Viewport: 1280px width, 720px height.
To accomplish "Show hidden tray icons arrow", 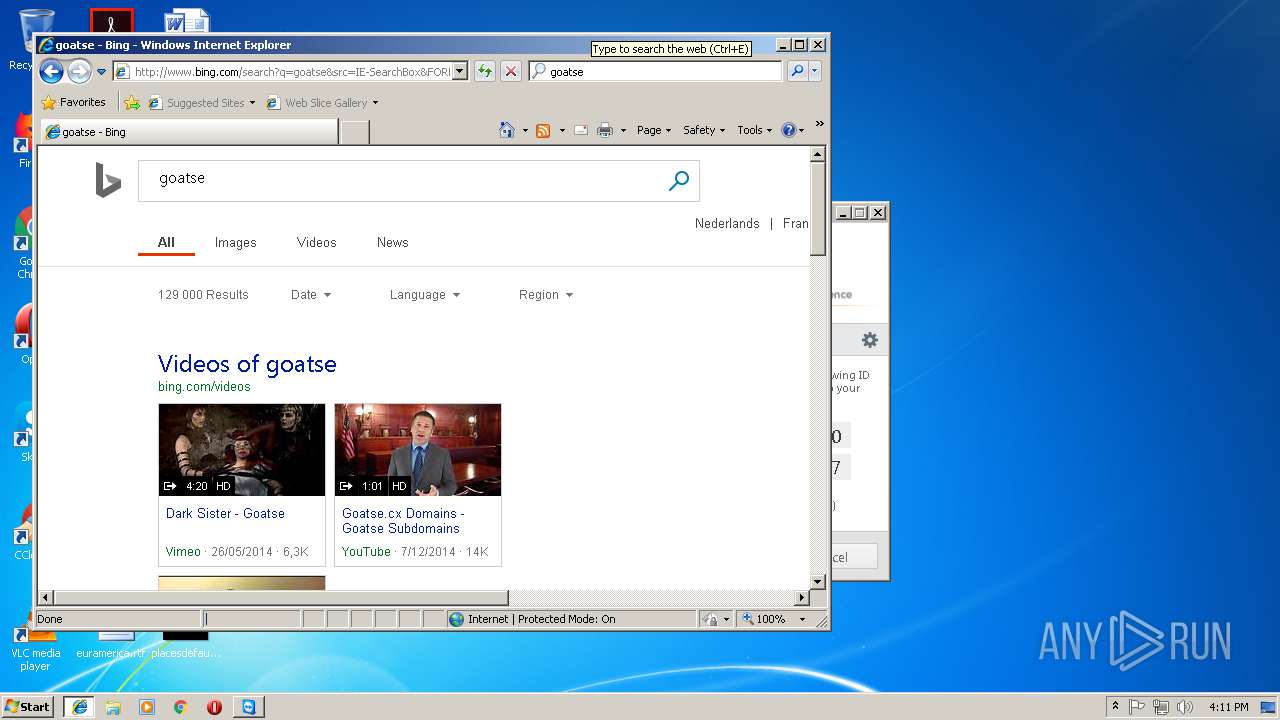I will tap(1115, 707).
